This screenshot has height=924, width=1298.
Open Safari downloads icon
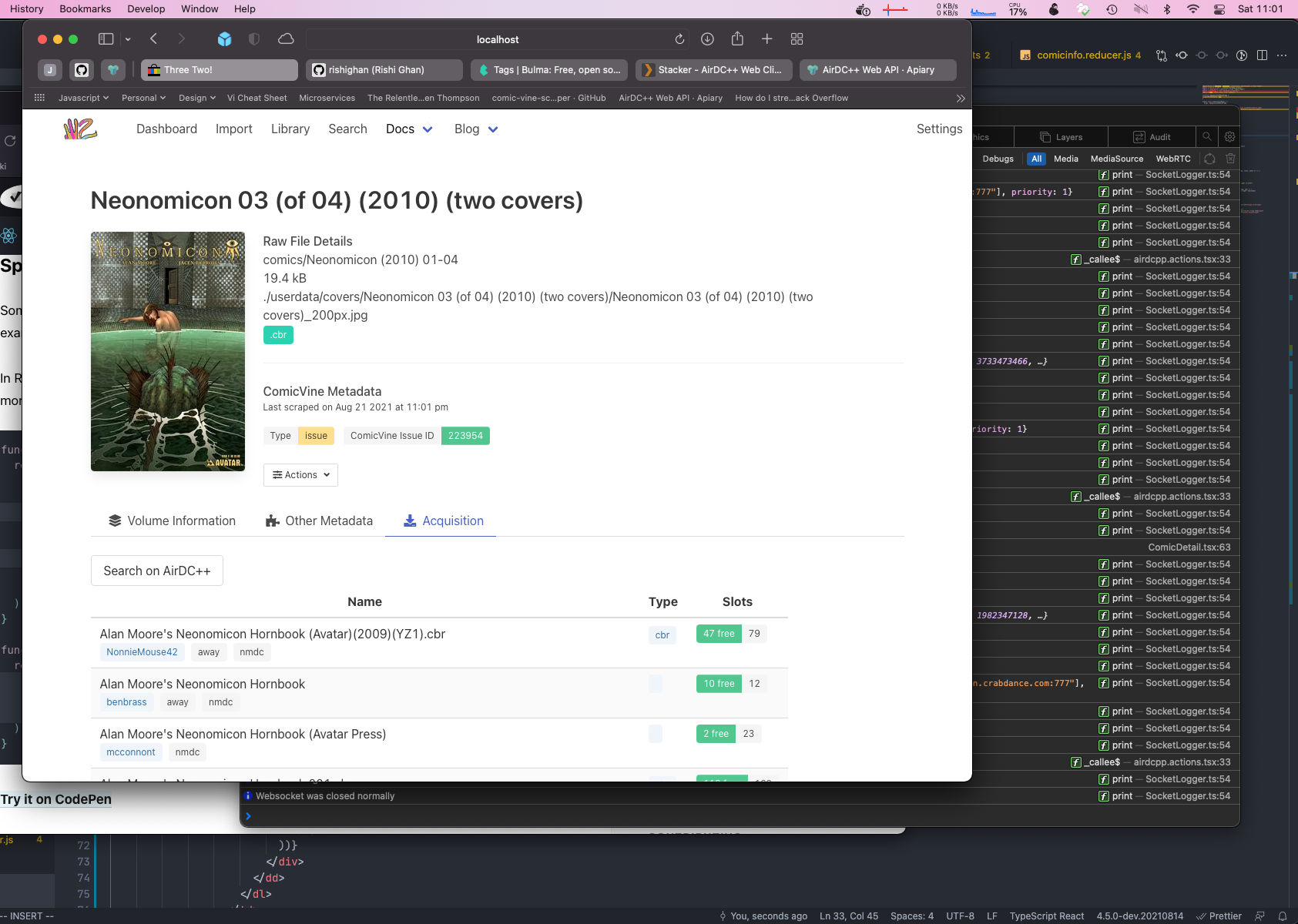click(707, 39)
